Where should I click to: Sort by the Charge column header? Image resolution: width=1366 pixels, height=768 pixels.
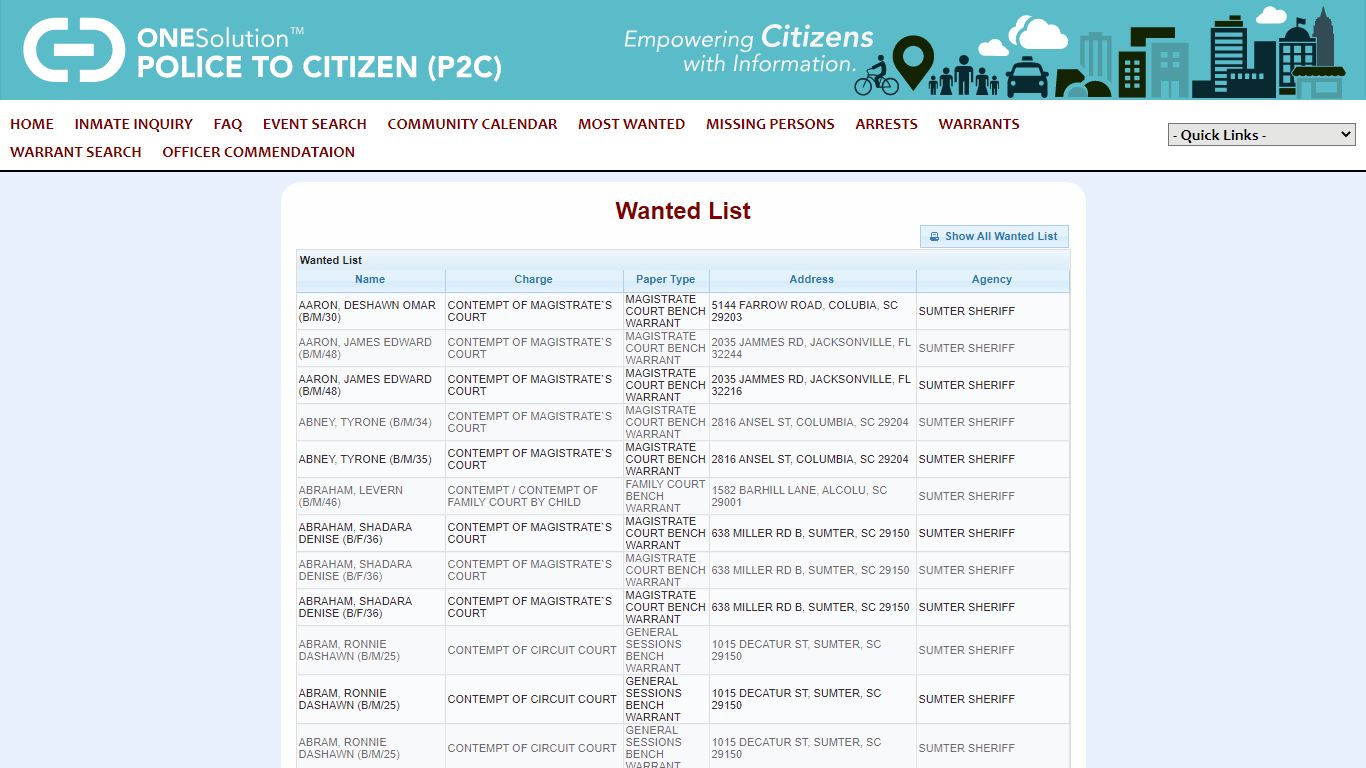click(x=534, y=279)
